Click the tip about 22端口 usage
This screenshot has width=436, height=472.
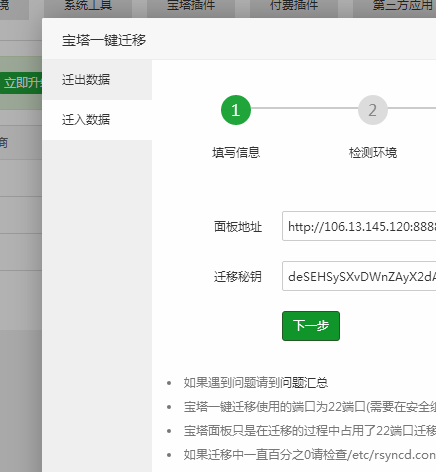(x=310, y=407)
